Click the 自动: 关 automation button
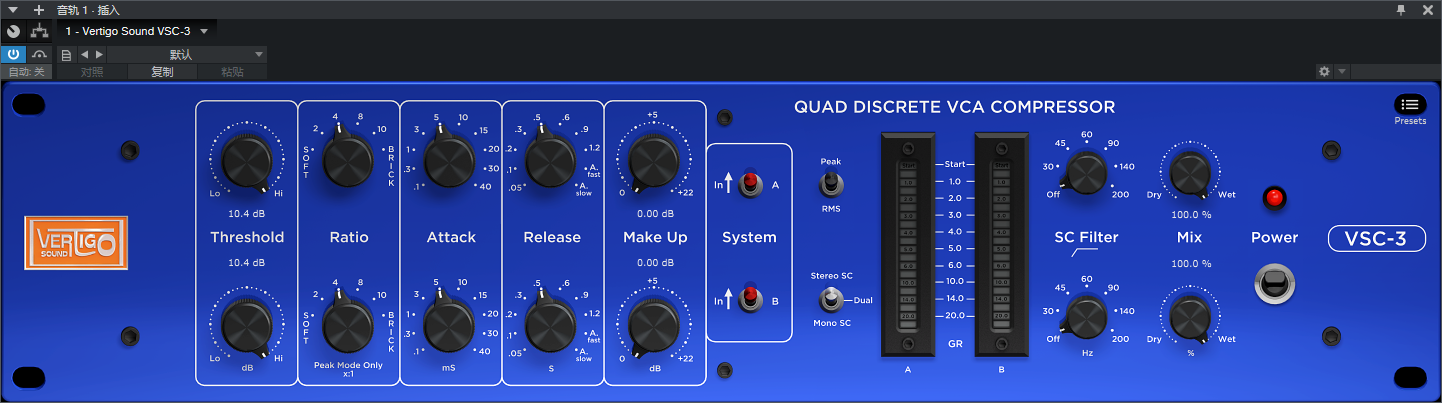 click(26, 72)
